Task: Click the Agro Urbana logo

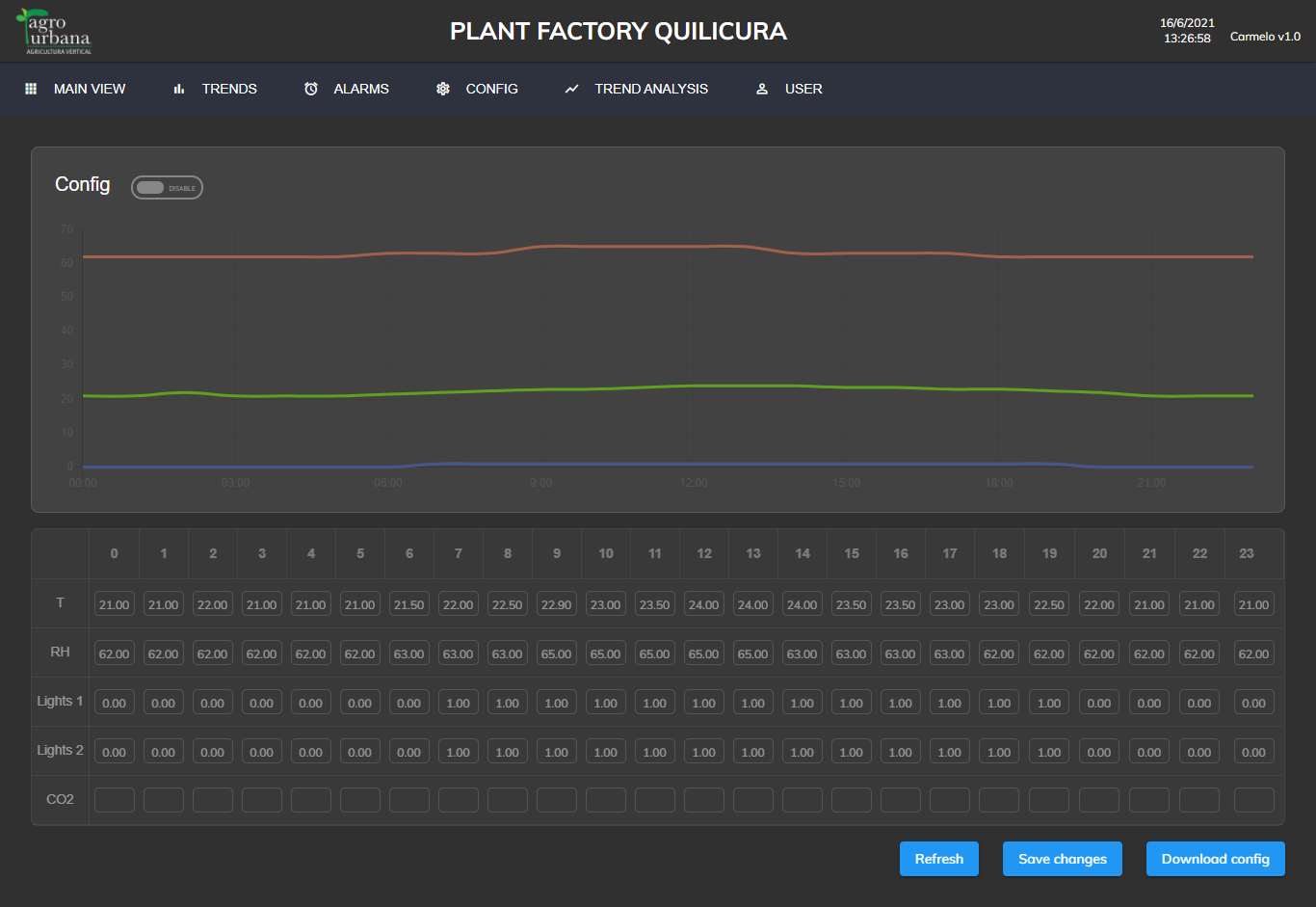Action: pyautogui.click(x=55, y=32)
